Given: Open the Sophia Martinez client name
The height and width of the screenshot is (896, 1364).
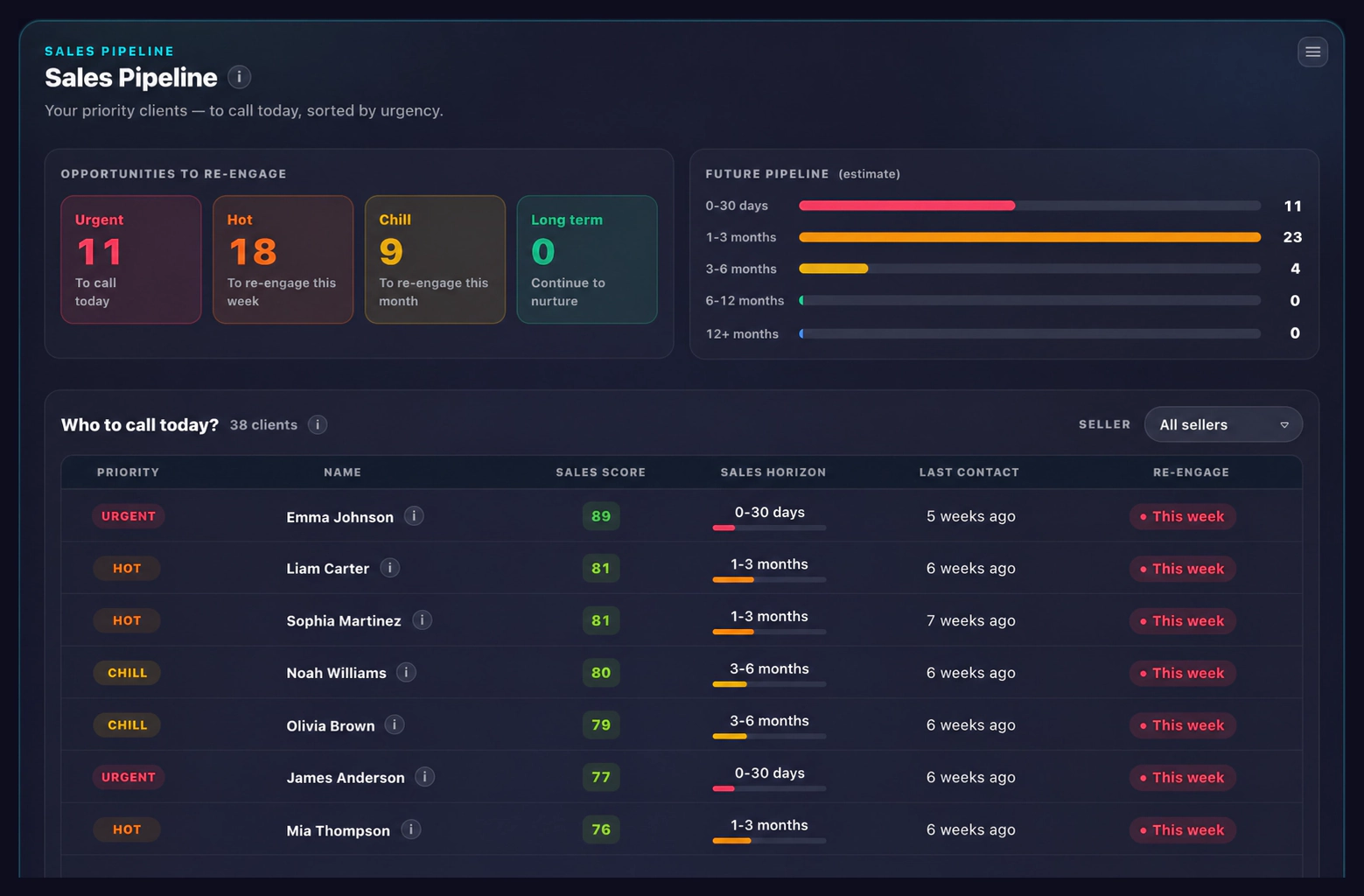Looking at the screenshot, I should tap(344, 621).
